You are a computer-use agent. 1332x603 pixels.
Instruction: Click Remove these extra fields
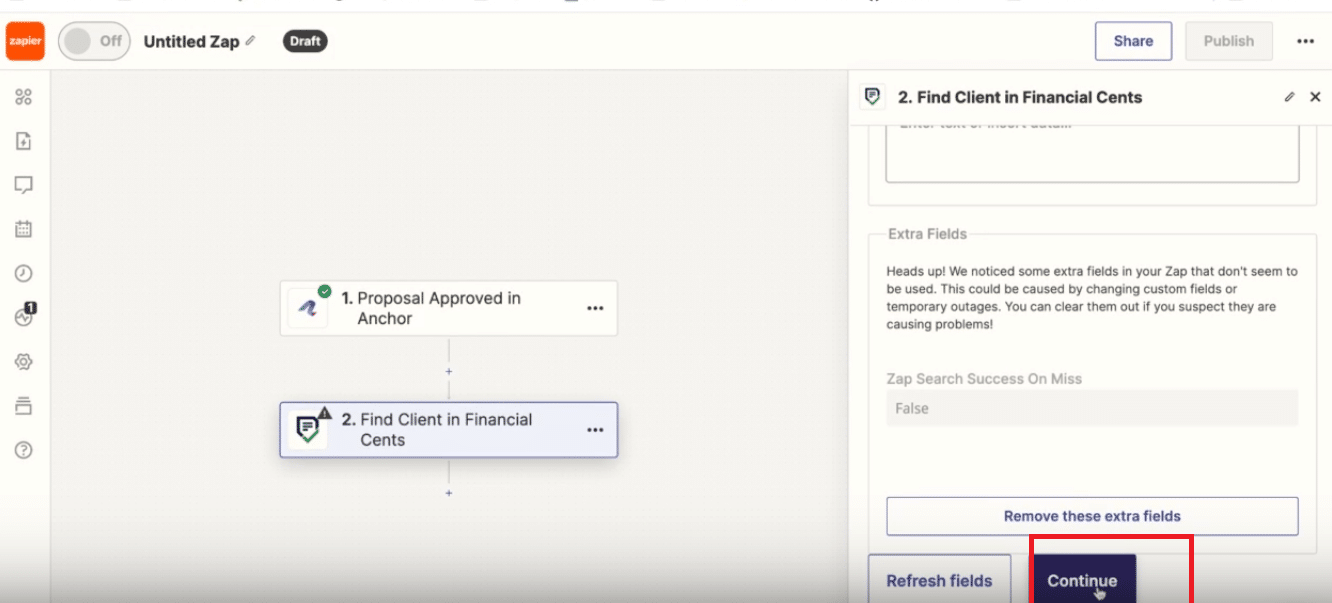point(1092,516)
